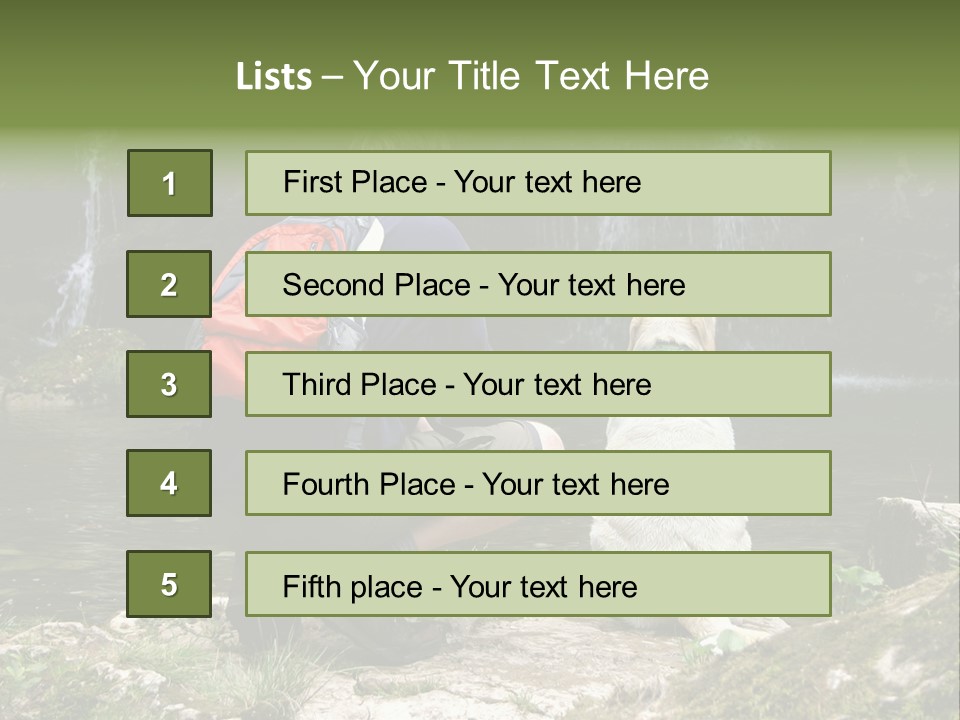The width and height of the screenshot is (960, 720).
Task: Click the 'Your Title Text Here' heading
Action: 531,76
